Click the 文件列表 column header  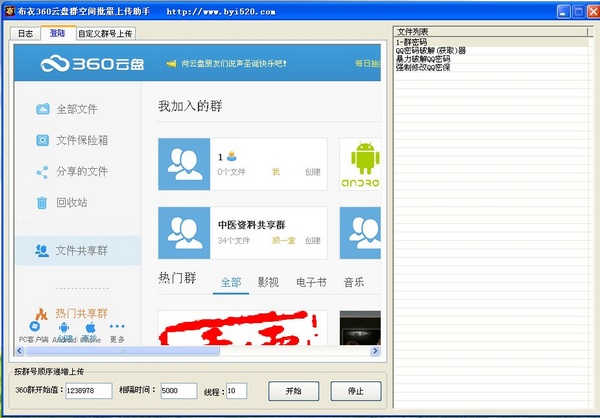(x=491, y=32)
